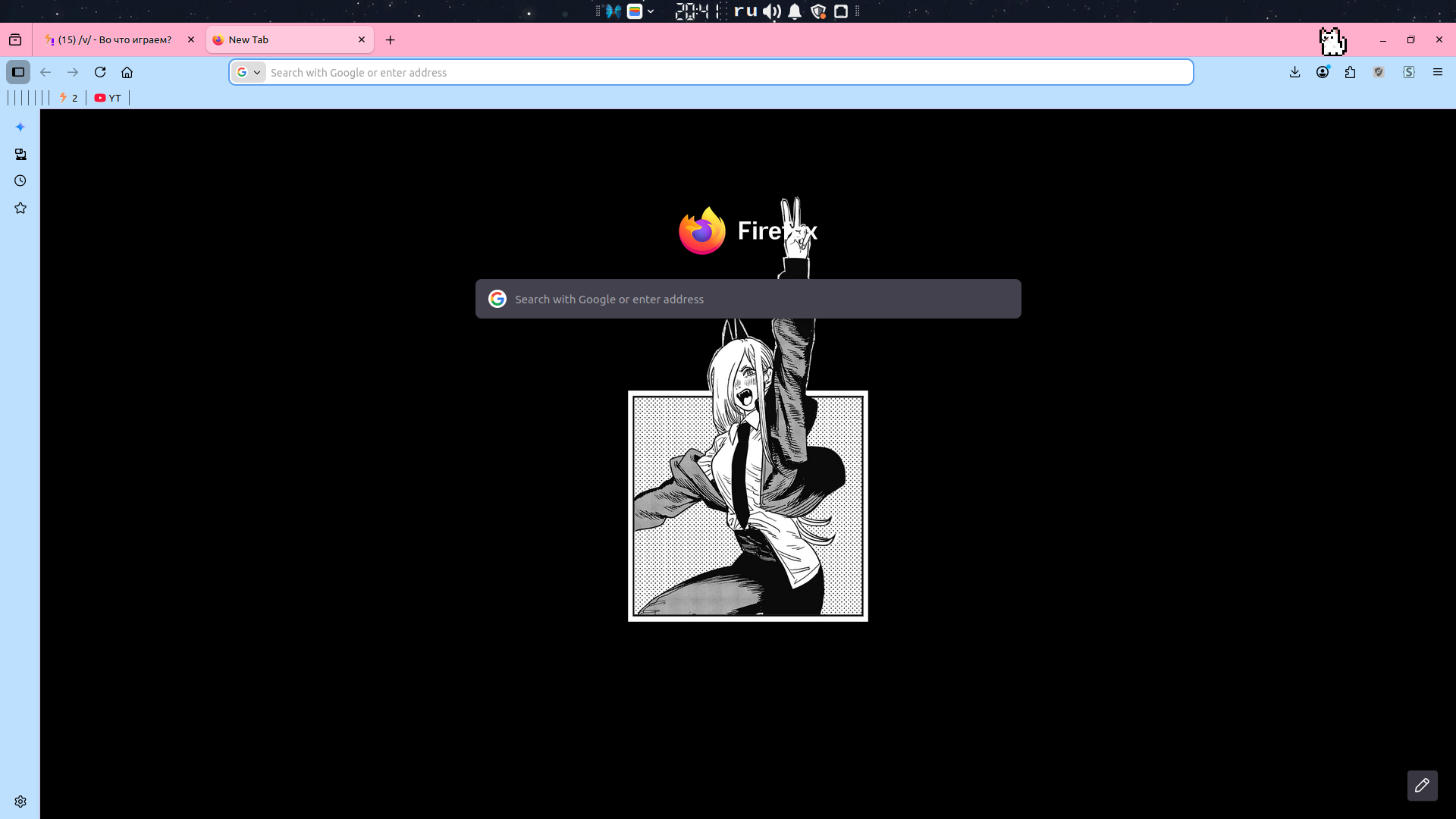Expand the list-all-tabs button left of the tabs
Image resolution: width=1456 pixels, height=819 pixels.
click(x=15, y=39)
